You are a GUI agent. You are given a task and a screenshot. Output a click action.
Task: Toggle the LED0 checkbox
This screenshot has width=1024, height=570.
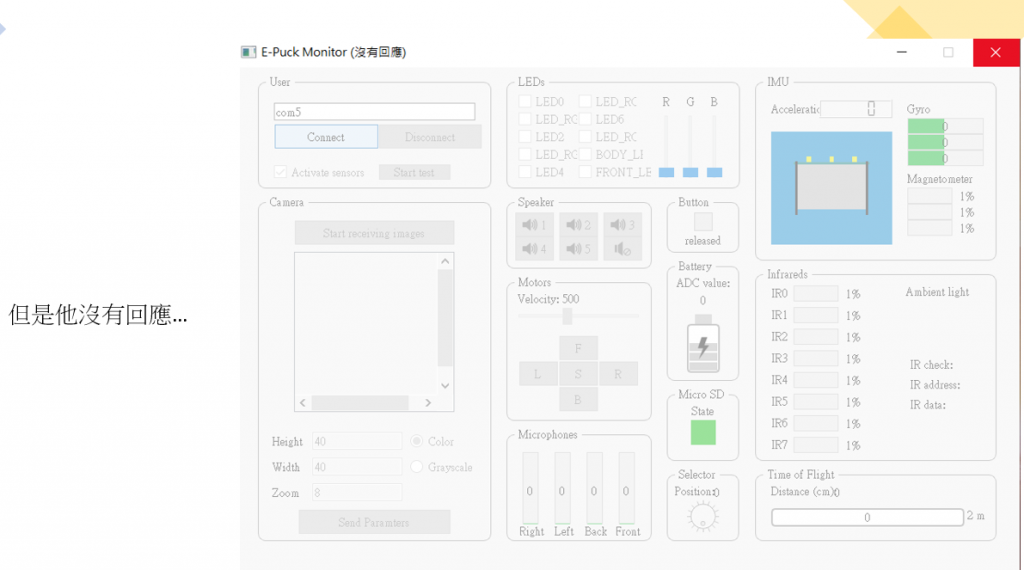[x=524, y=102]
